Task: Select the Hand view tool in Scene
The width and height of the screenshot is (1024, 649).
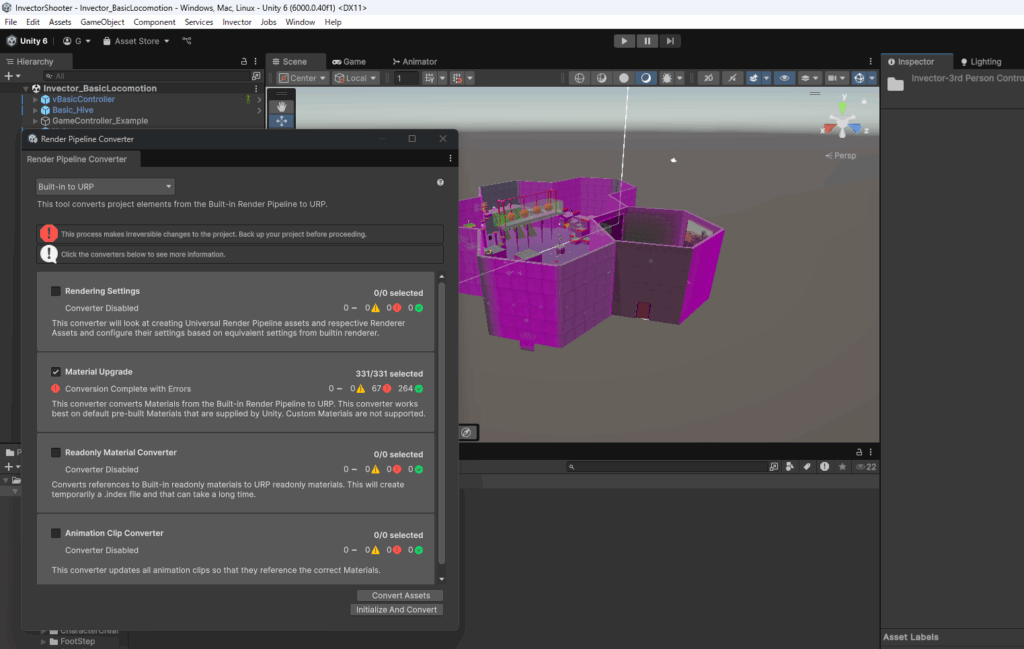Action: tap(281, 106)
